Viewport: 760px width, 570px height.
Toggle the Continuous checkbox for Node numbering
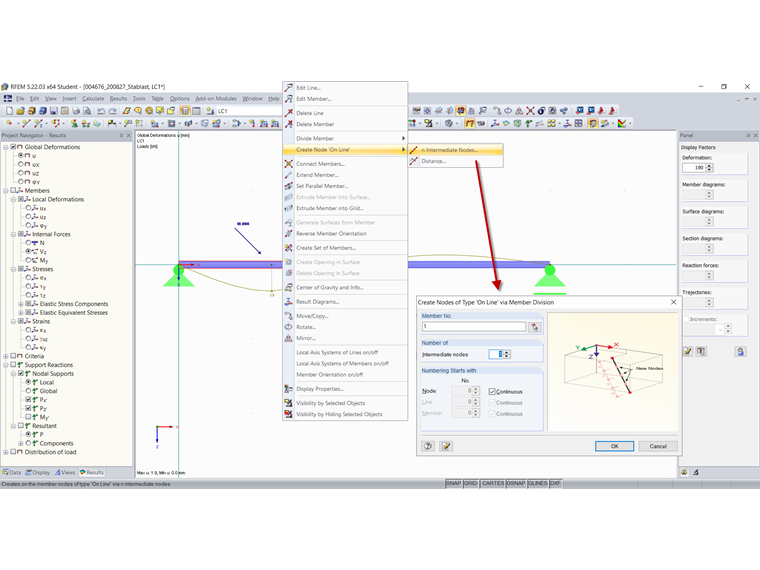click(492, 392)
